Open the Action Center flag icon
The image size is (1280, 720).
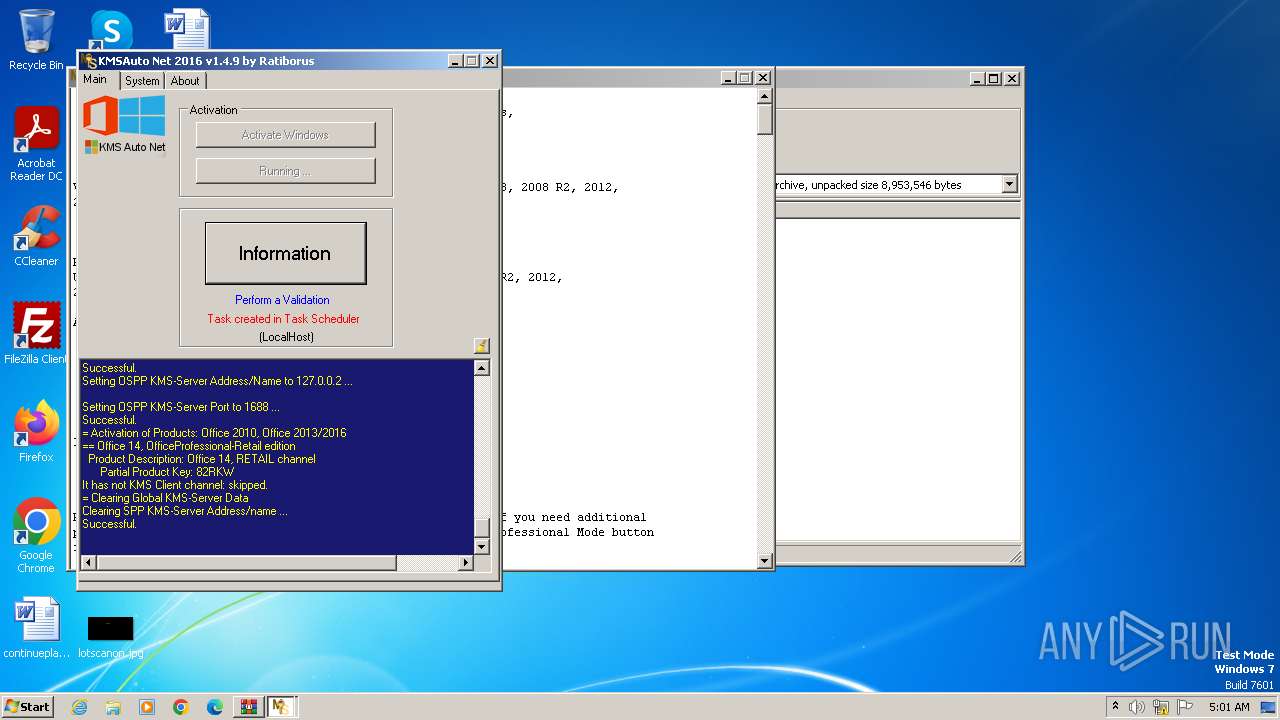(x=1184, y=707)
